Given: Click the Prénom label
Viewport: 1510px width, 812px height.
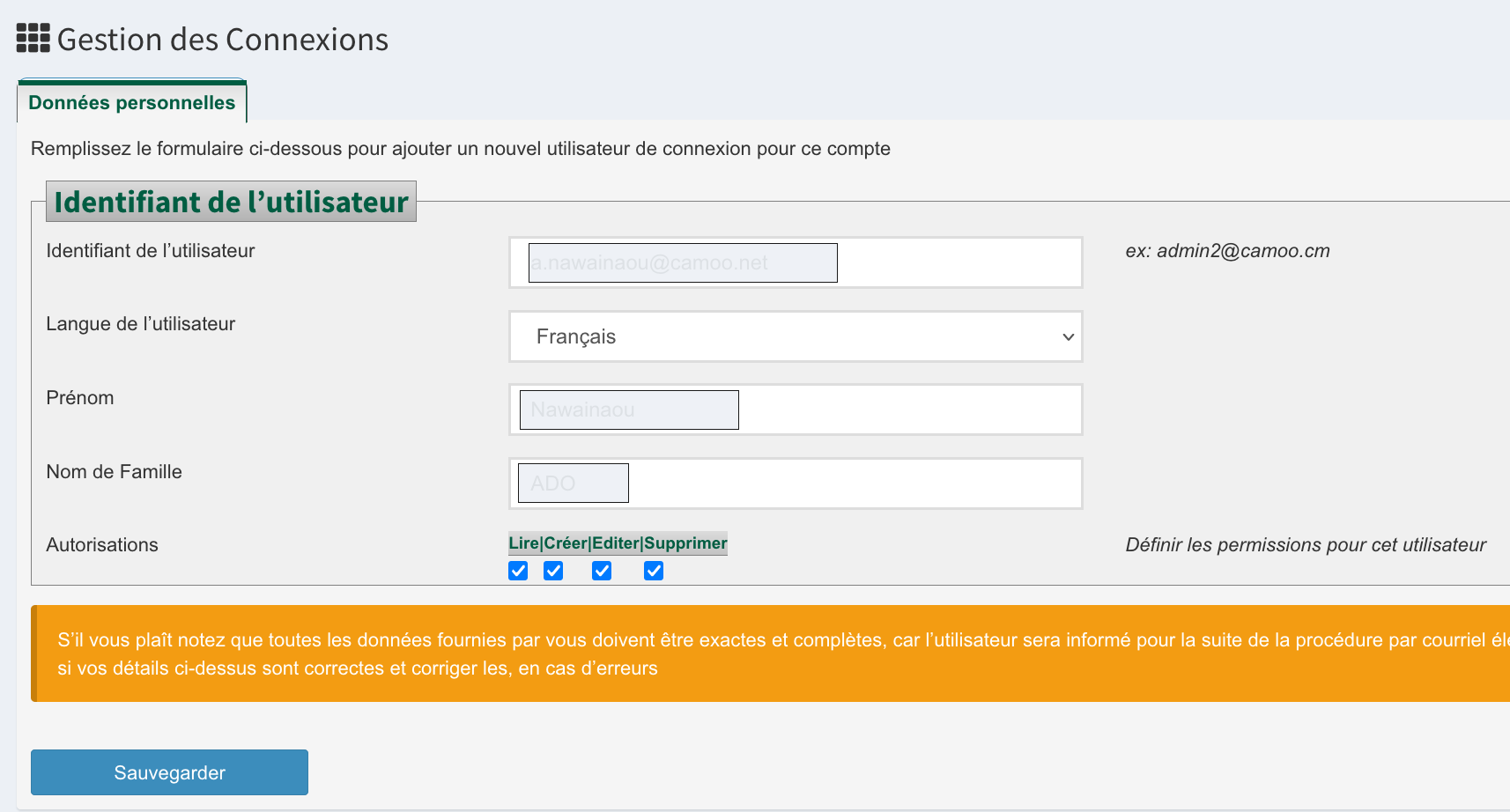Looking at the screenshot, I should [80, 398].
